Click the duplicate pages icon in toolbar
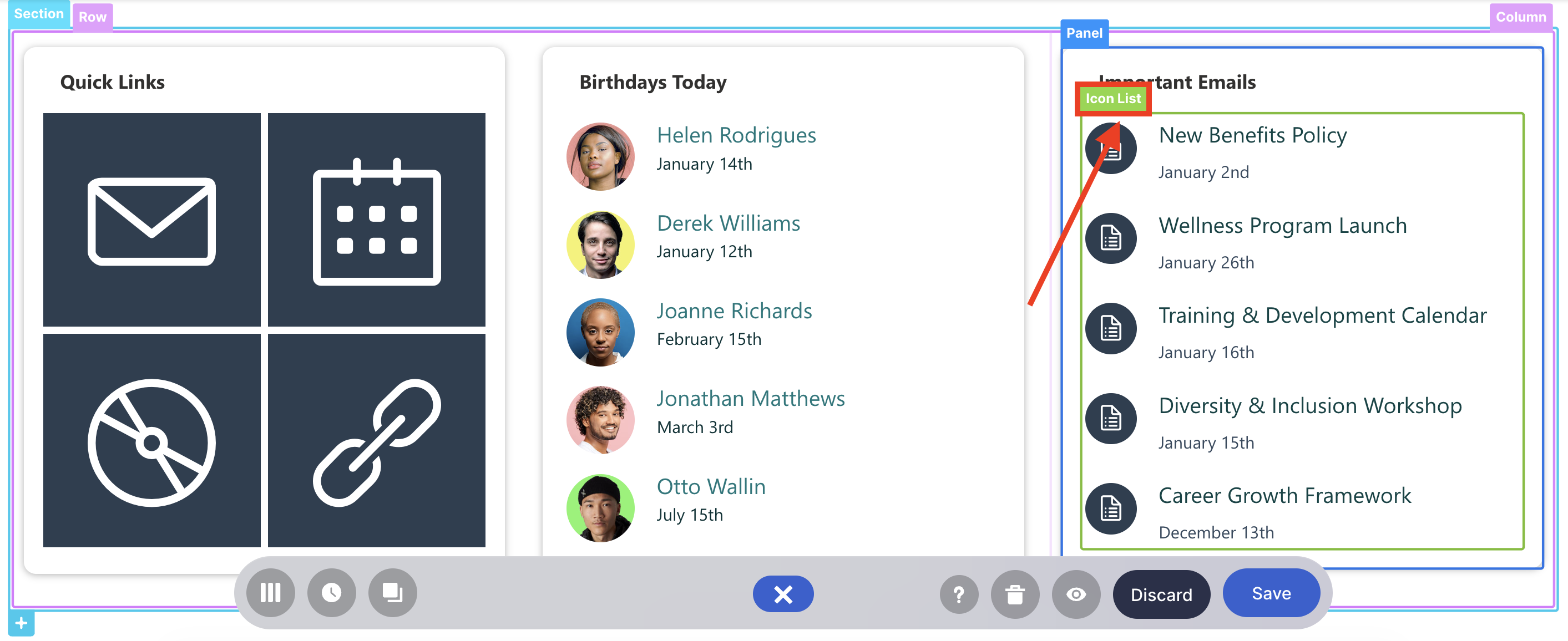Screen dimensions: 1568x641 392,593
